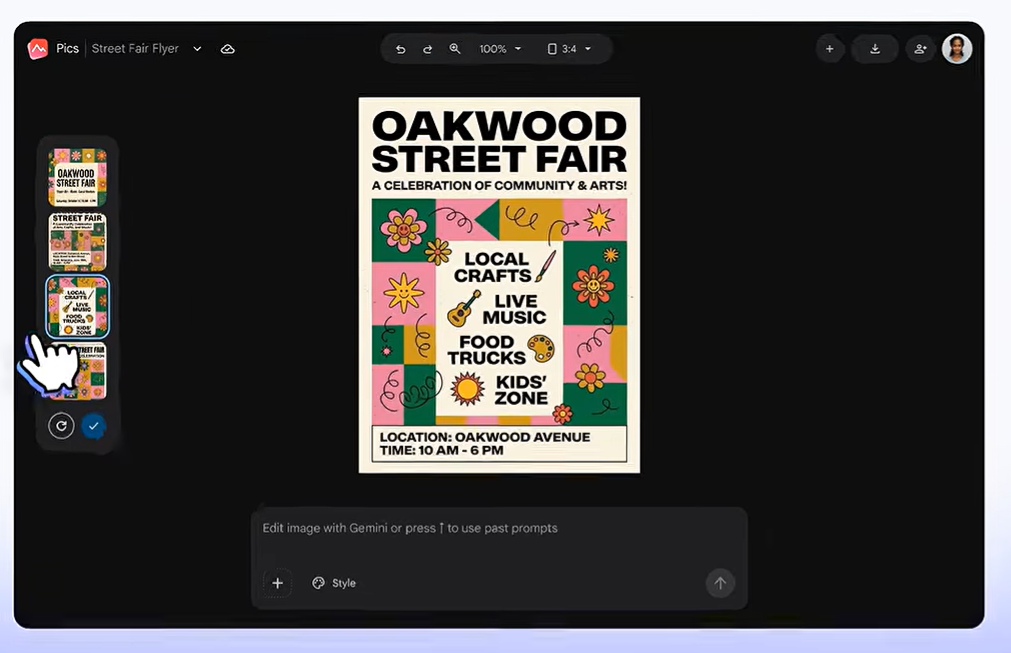Add attachment with prompt plus button
The image size is (1011, 653).
click(x=277, y=583)
